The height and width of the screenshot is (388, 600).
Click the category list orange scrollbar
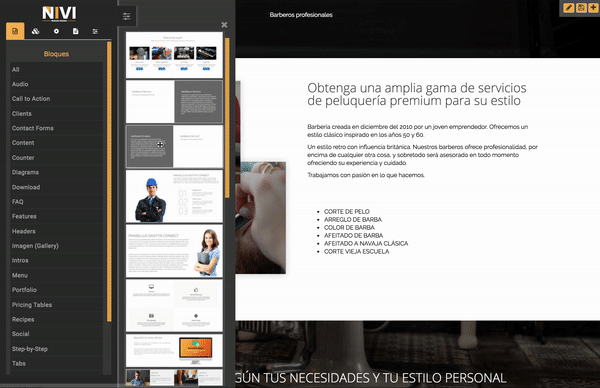109,181
